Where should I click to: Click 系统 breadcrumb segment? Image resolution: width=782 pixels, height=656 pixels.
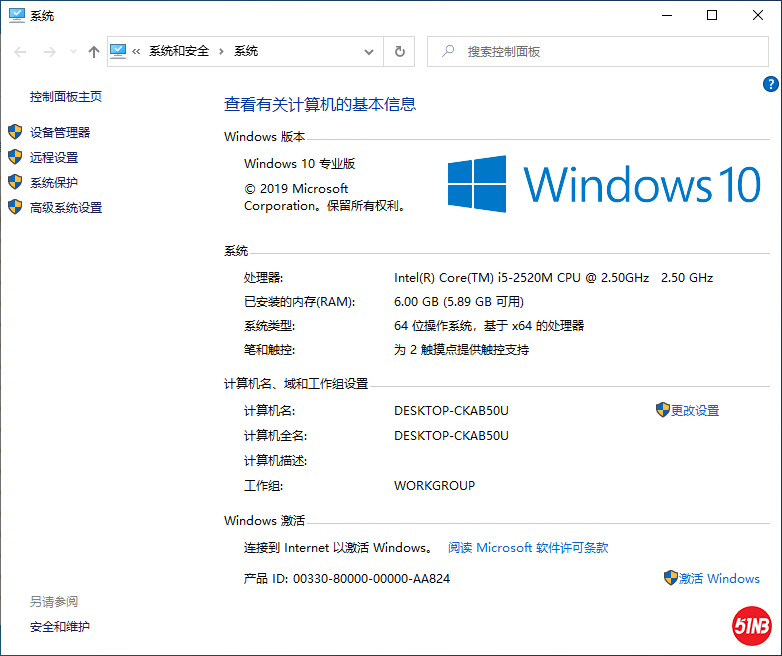(246, 51)
